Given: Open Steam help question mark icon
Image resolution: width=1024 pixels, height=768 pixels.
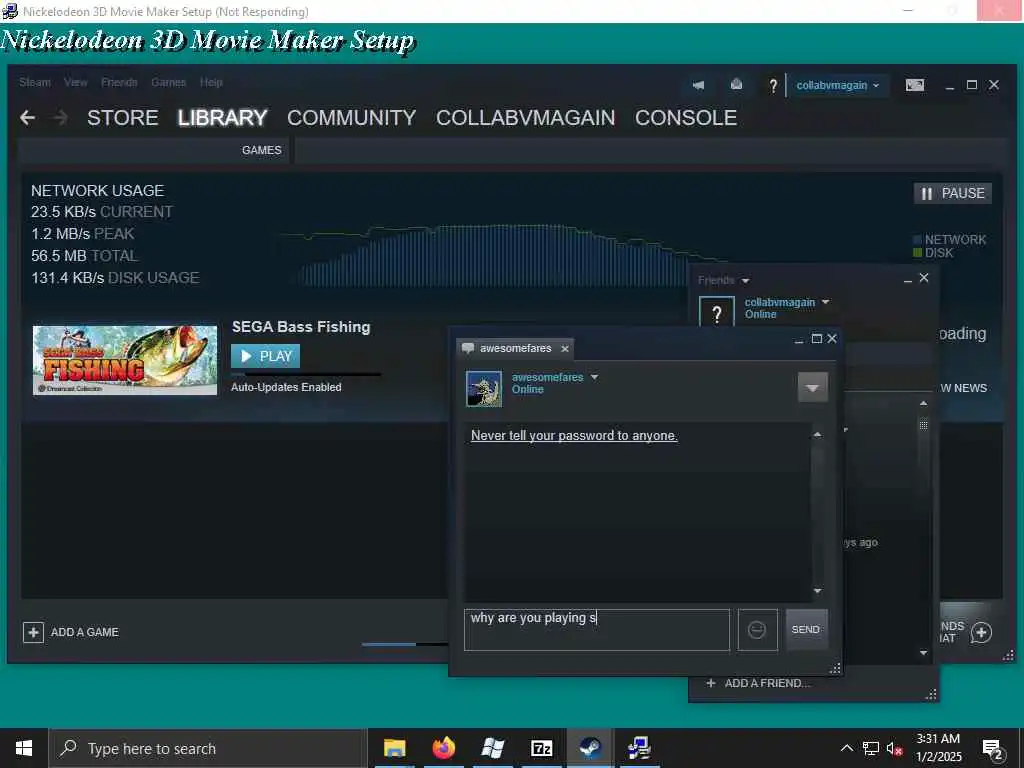Looking at the screenshot, I should point(773,86).
